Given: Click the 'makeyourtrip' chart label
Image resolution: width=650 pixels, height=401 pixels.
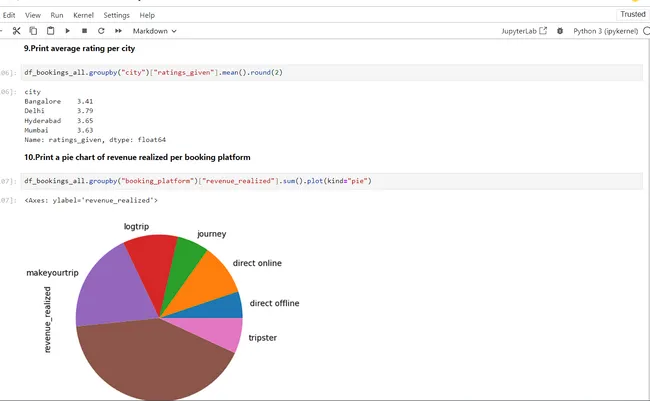Looking at the screenshot, I should (52, 273).
